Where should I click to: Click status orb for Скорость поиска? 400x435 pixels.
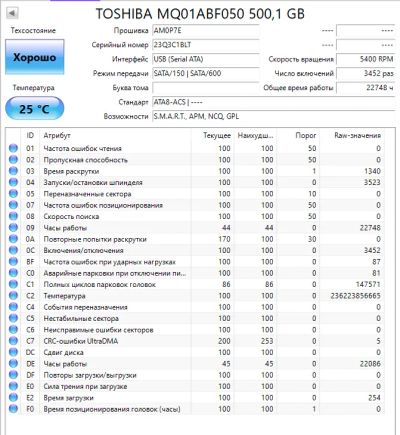coord(13,216)
